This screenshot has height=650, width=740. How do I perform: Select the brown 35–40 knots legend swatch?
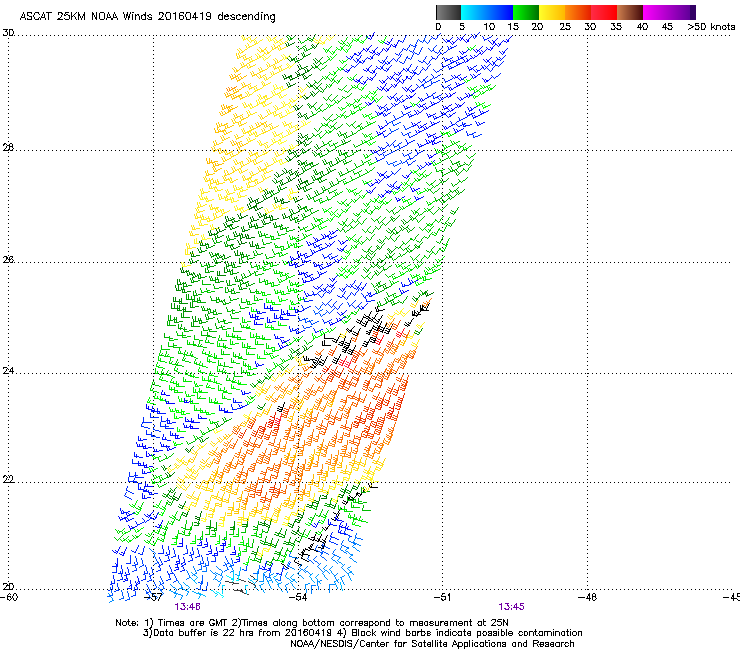coord(630,12)
